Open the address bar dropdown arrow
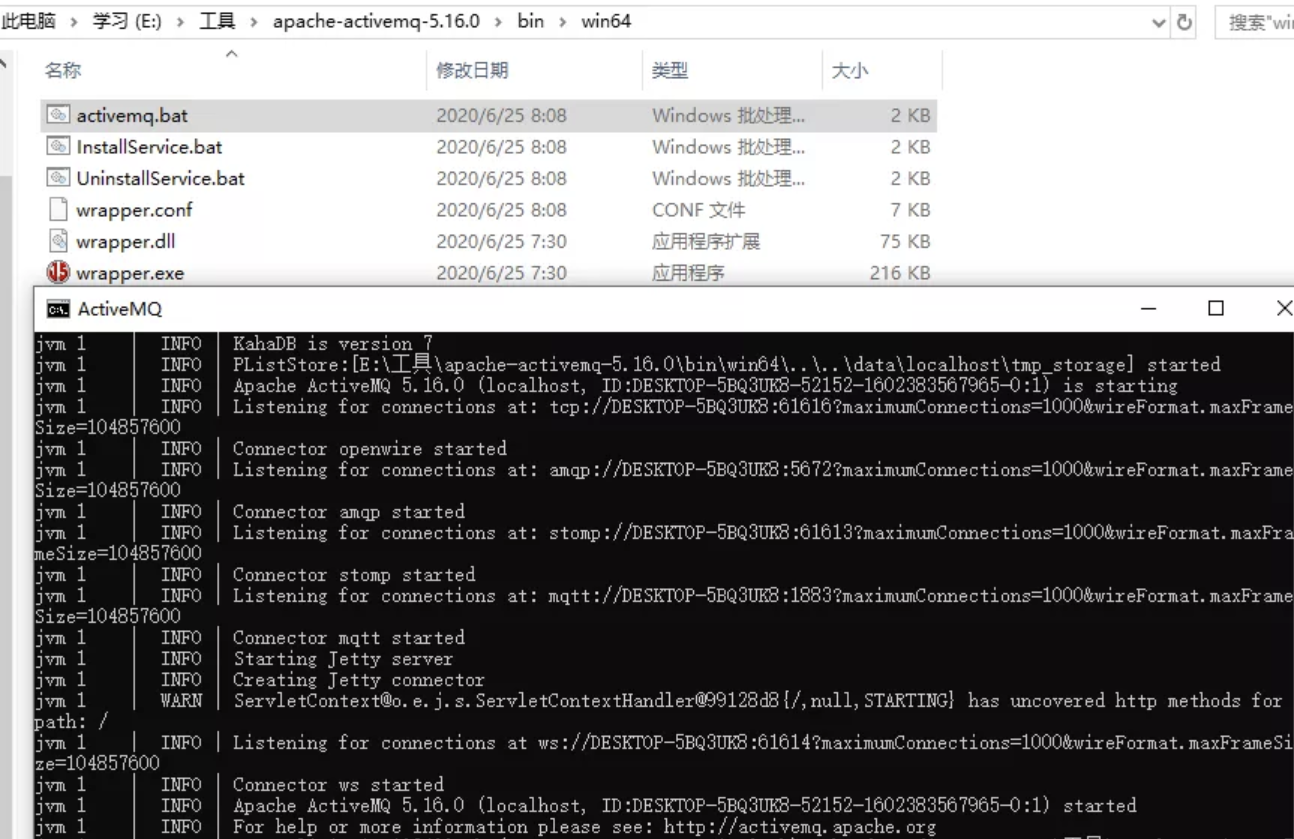The height and width of the screenshot is (839, 1294). coord(1158,20)
